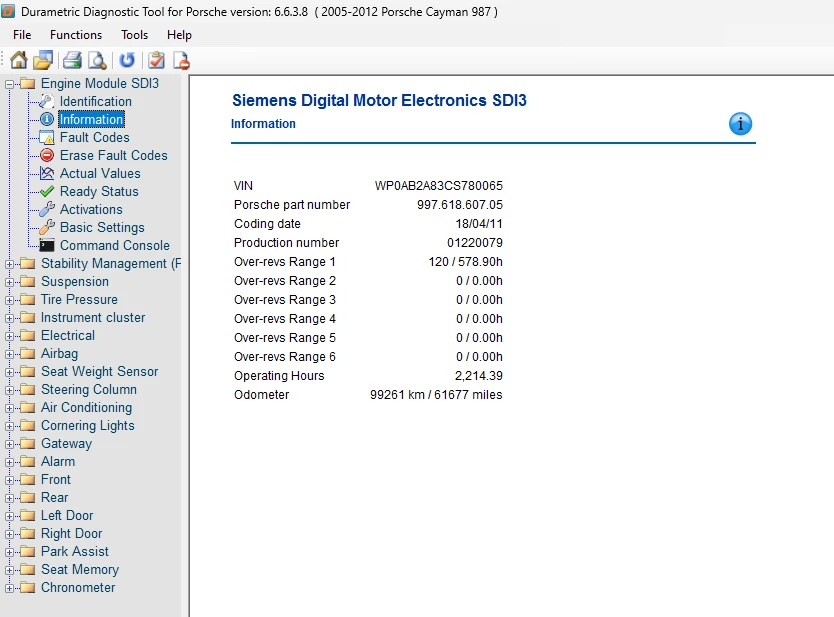
Task: Expand the Instrument cluster tree node
Action: coord(10,318)
